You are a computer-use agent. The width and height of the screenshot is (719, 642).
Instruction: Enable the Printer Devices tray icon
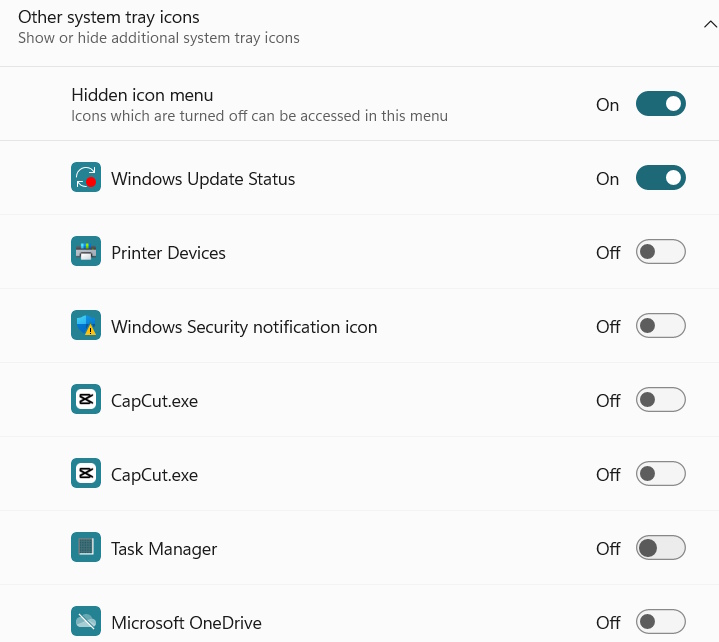[x=660, y=252]
